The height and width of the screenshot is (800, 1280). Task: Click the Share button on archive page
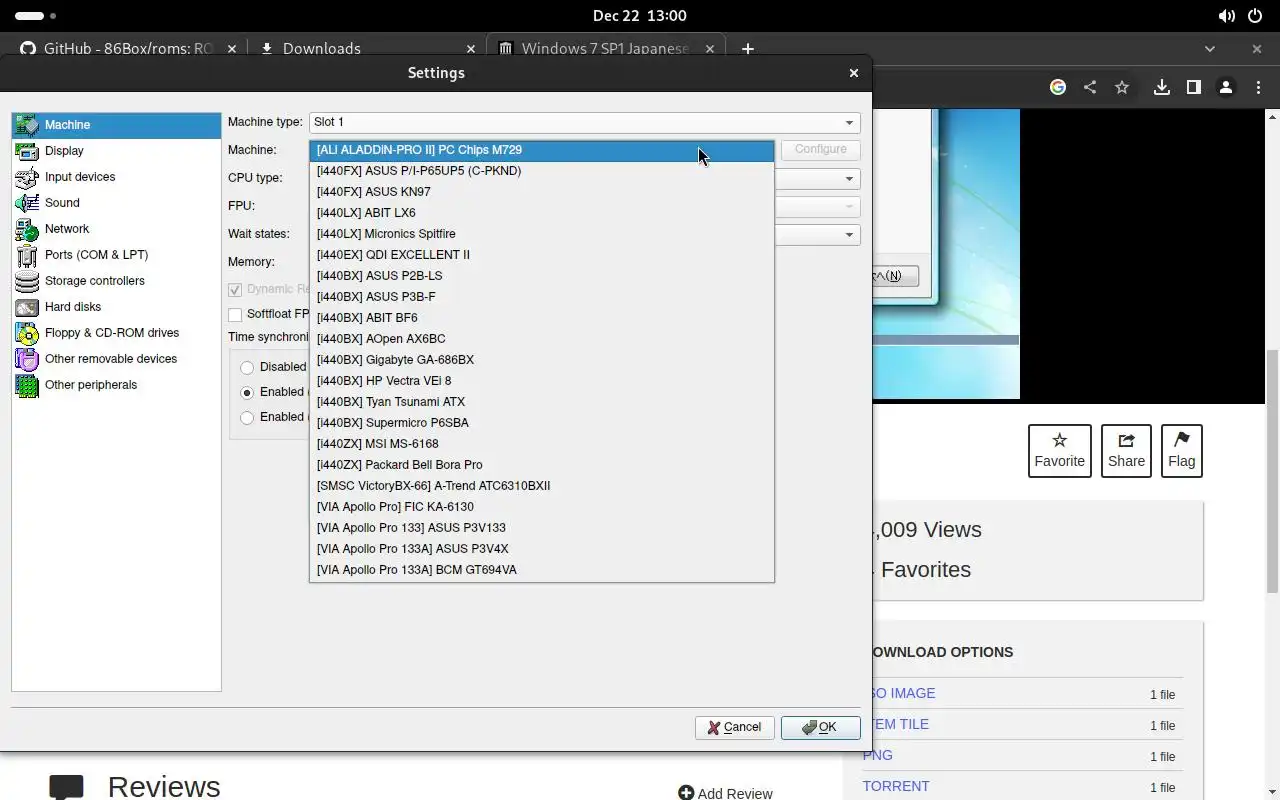click(x=1126, y=450)
